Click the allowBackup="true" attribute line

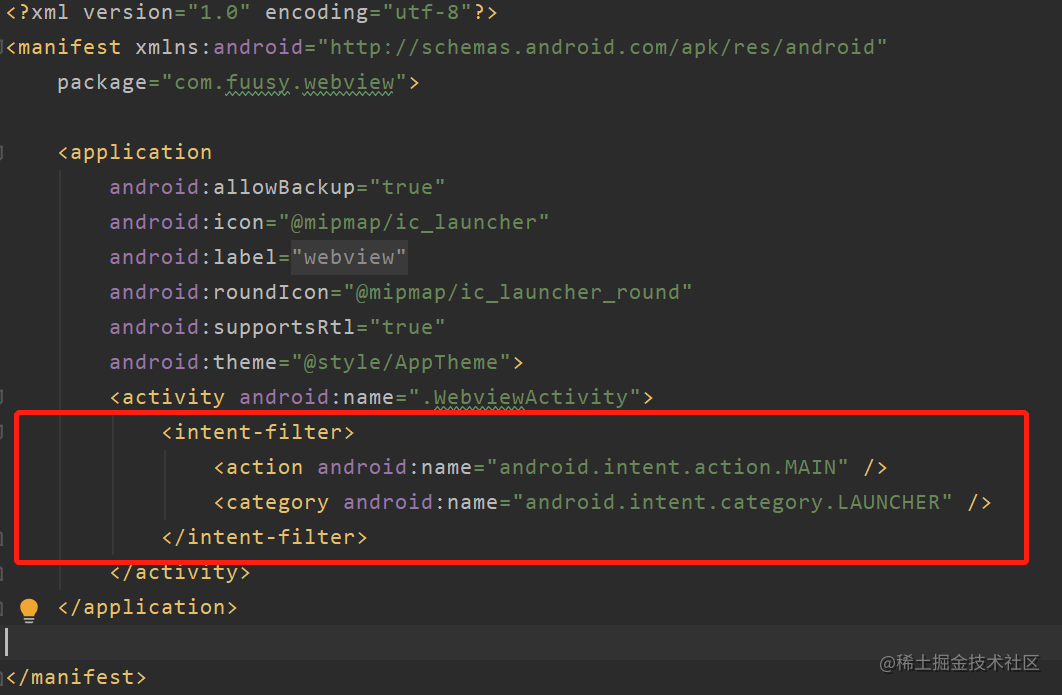(x=277, y=187)
